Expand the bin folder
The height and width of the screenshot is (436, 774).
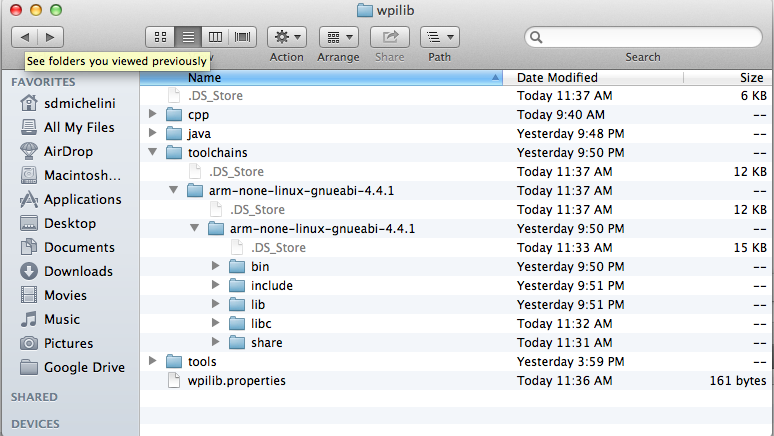tap(215, 267)
